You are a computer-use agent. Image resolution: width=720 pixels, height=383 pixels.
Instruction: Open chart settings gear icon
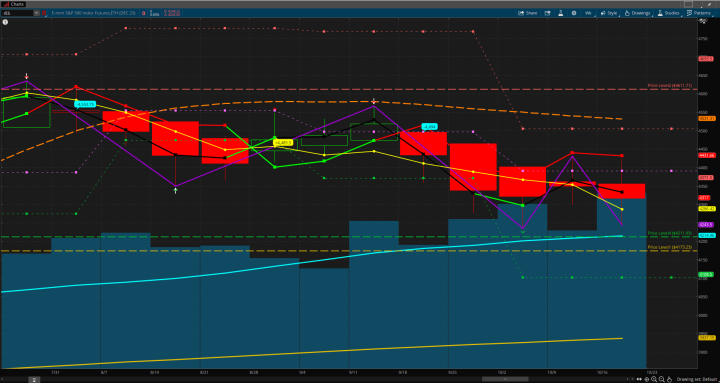coord(574,13)
